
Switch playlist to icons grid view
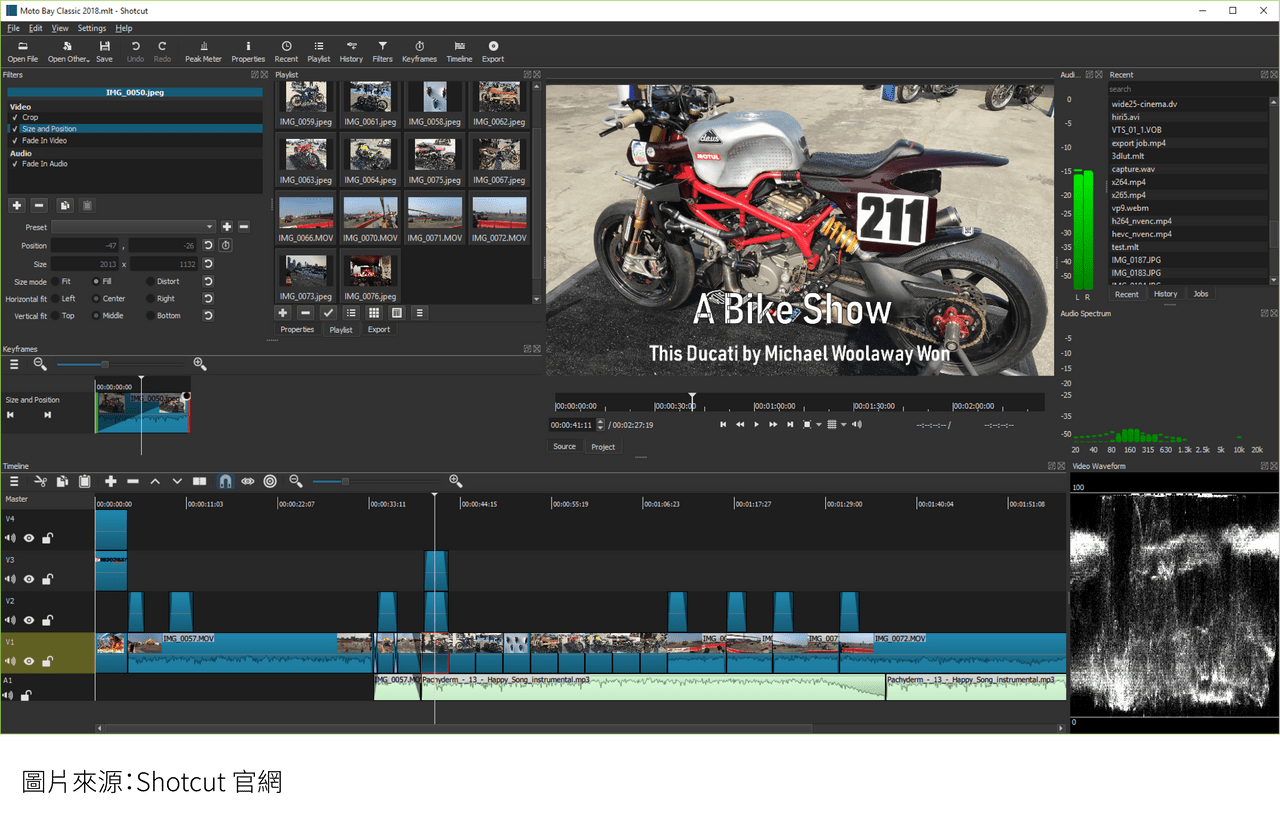tap(374, 313)
